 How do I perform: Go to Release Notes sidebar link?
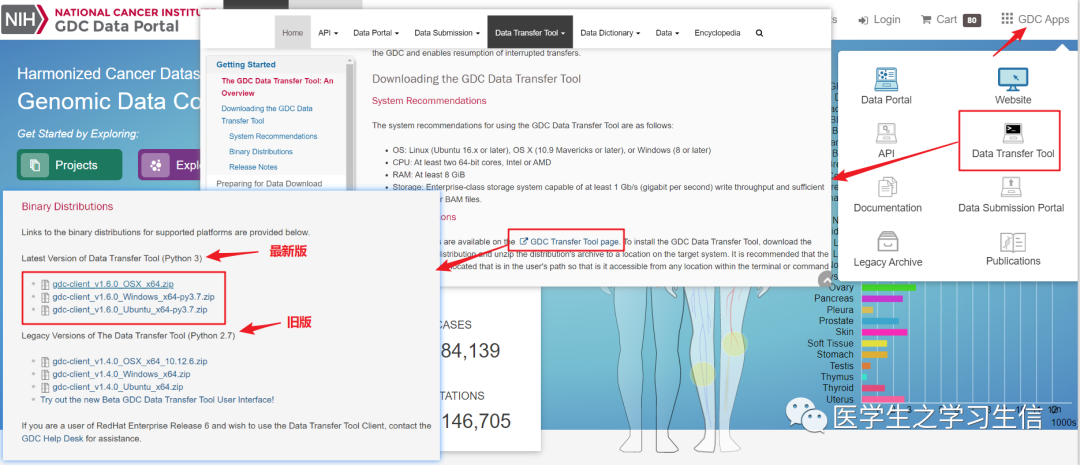253,167
